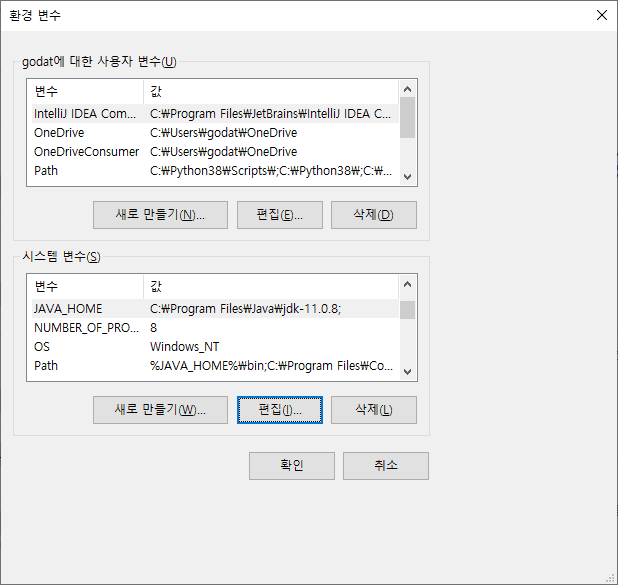
Task: Click the system variables scrollbar thumb
Action: coord(408,310)
